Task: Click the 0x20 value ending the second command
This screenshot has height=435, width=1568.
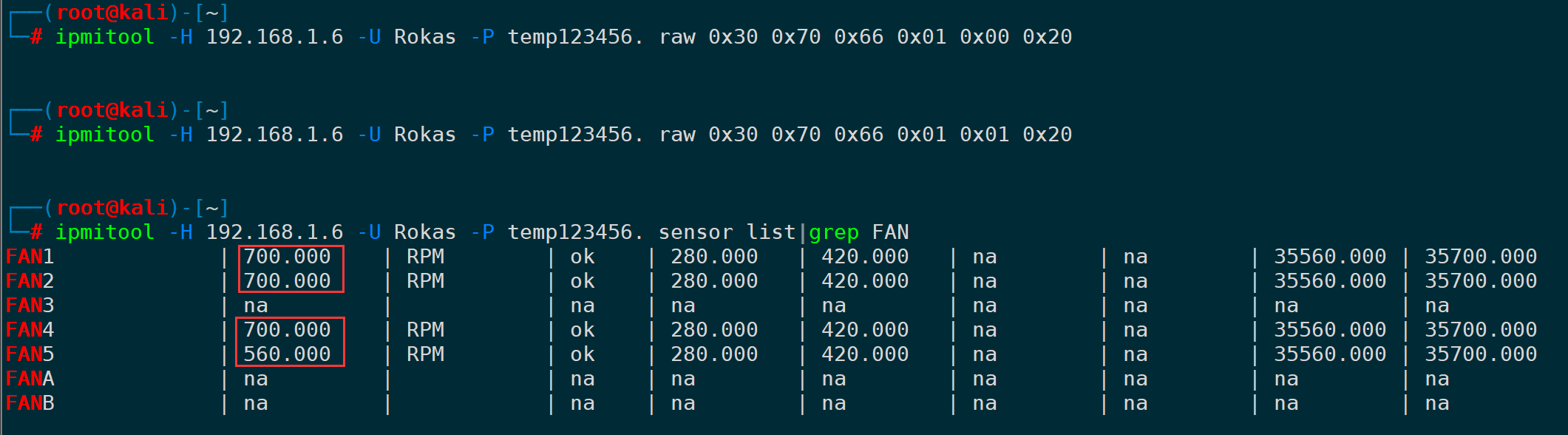Action: [1047, 135]
